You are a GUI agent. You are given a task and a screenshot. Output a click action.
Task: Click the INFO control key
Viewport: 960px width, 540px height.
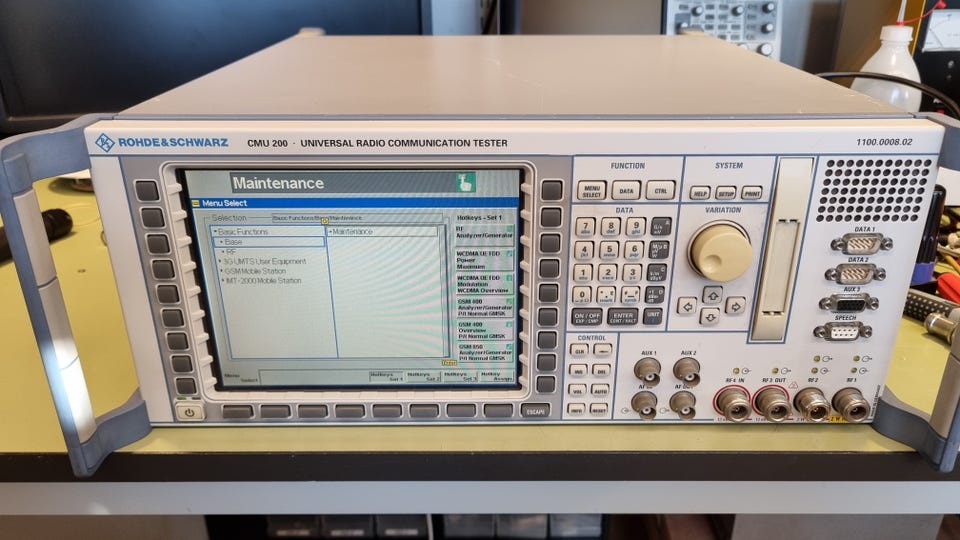(576, 409)
